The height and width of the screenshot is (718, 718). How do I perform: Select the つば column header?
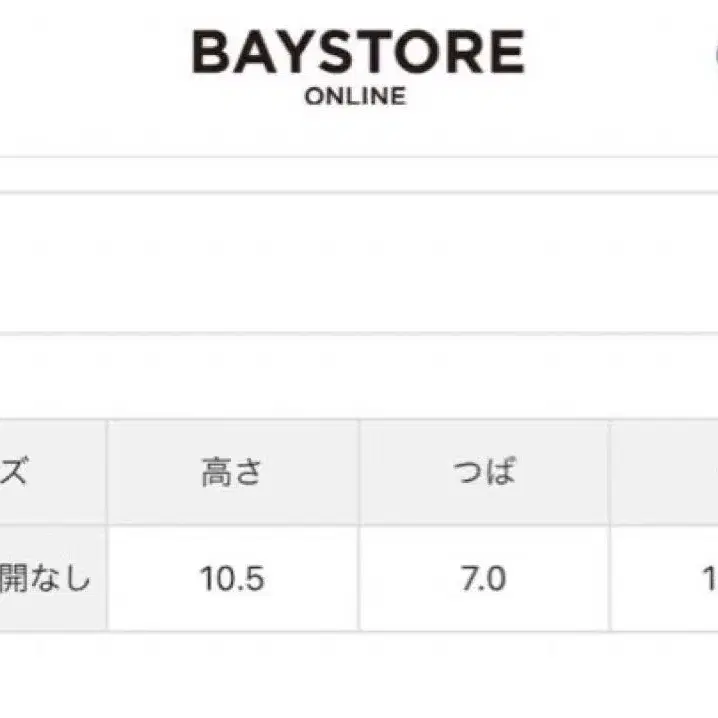tap(484, 472)
